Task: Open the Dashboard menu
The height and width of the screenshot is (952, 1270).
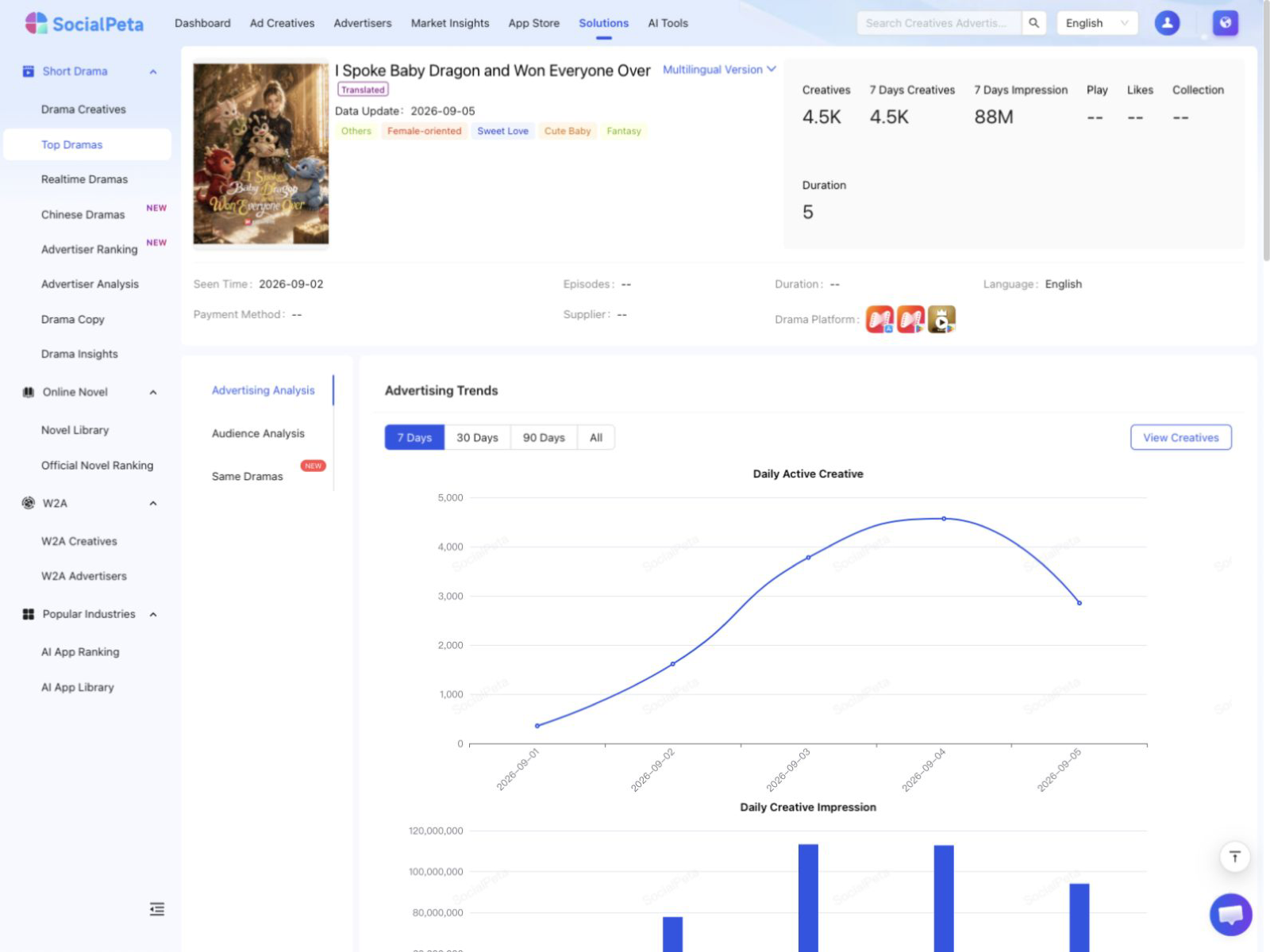Action: click(202, 23)
